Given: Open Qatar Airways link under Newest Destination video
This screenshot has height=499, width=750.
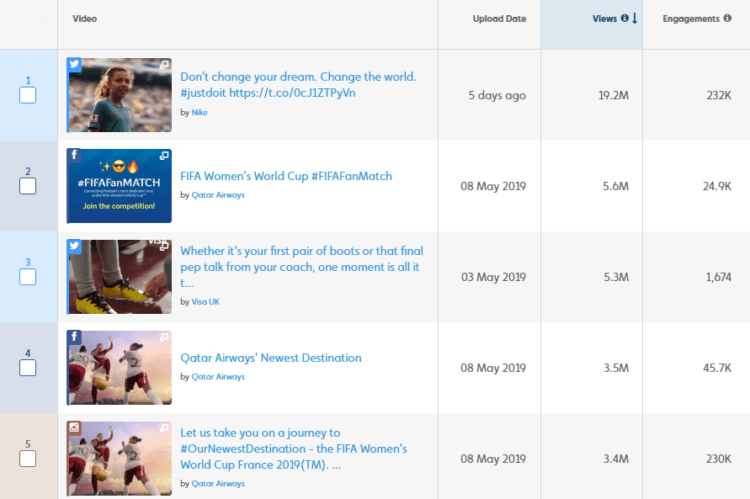Looking at the screenshot, I should pos(218,377).
